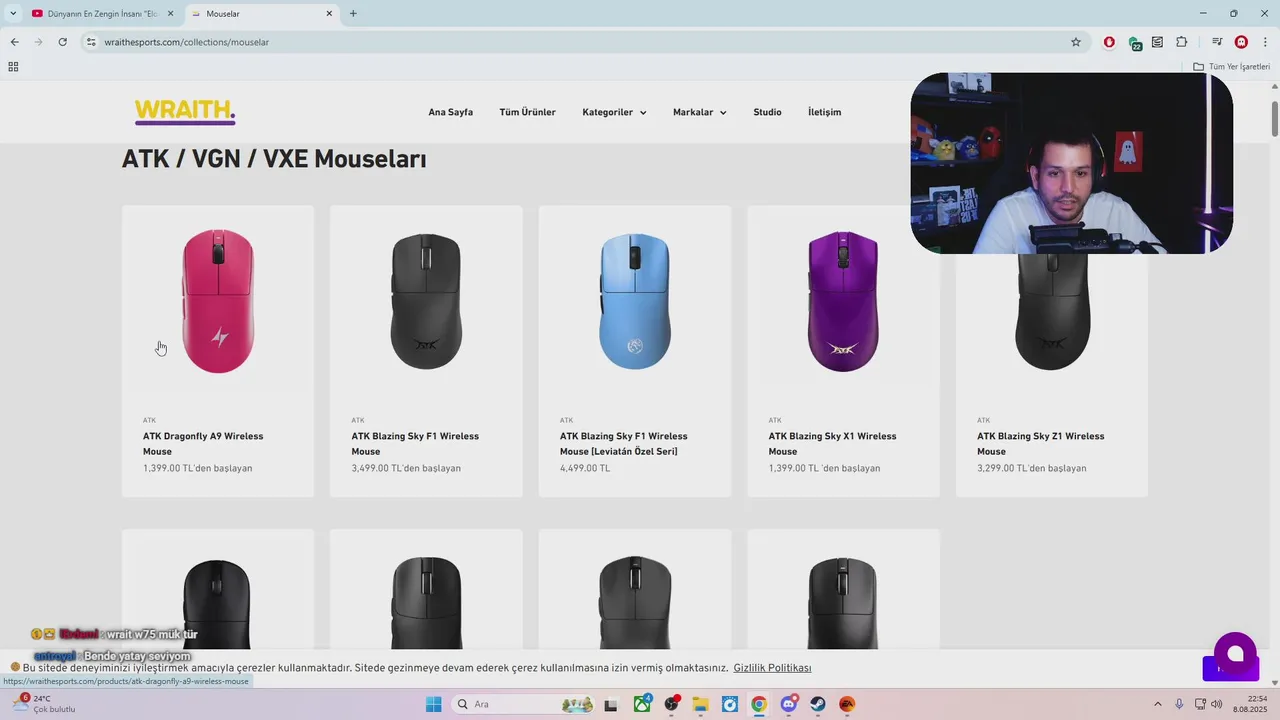Close the Mouselar tab
The image size is (1280, 720).
point(329,14)
